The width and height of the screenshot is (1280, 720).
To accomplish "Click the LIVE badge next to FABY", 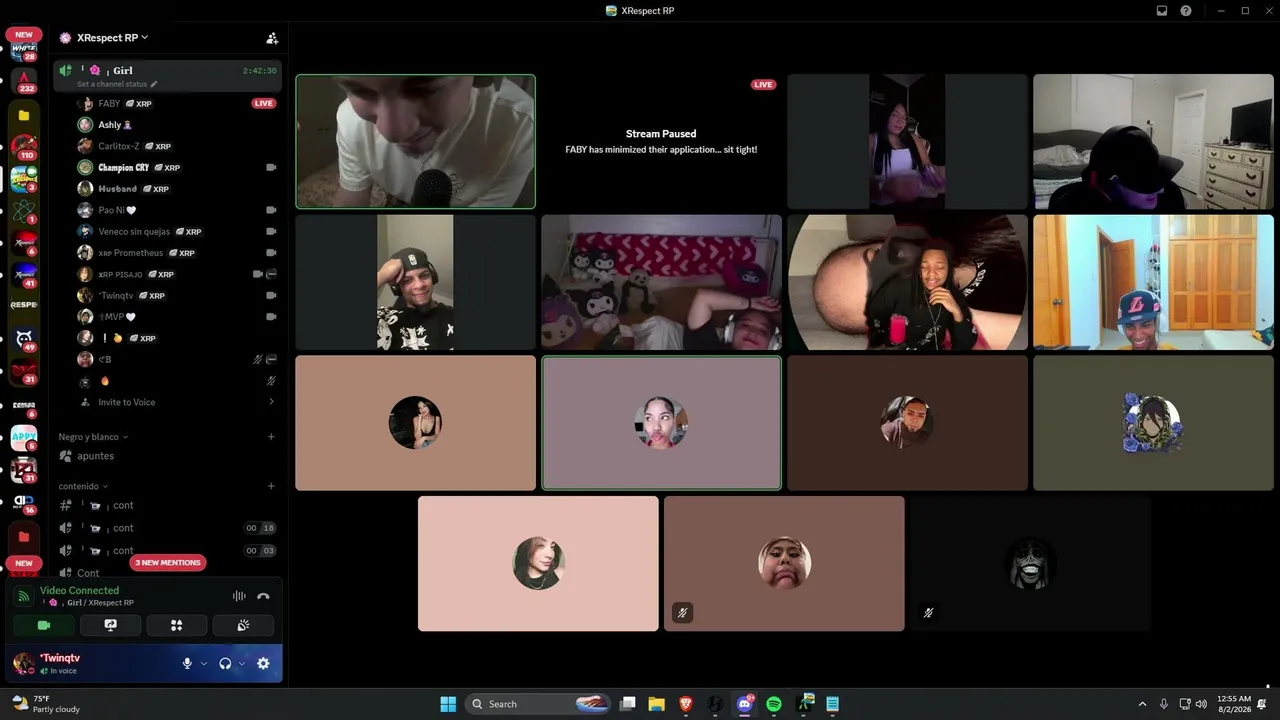I will (x=264, y=103).
